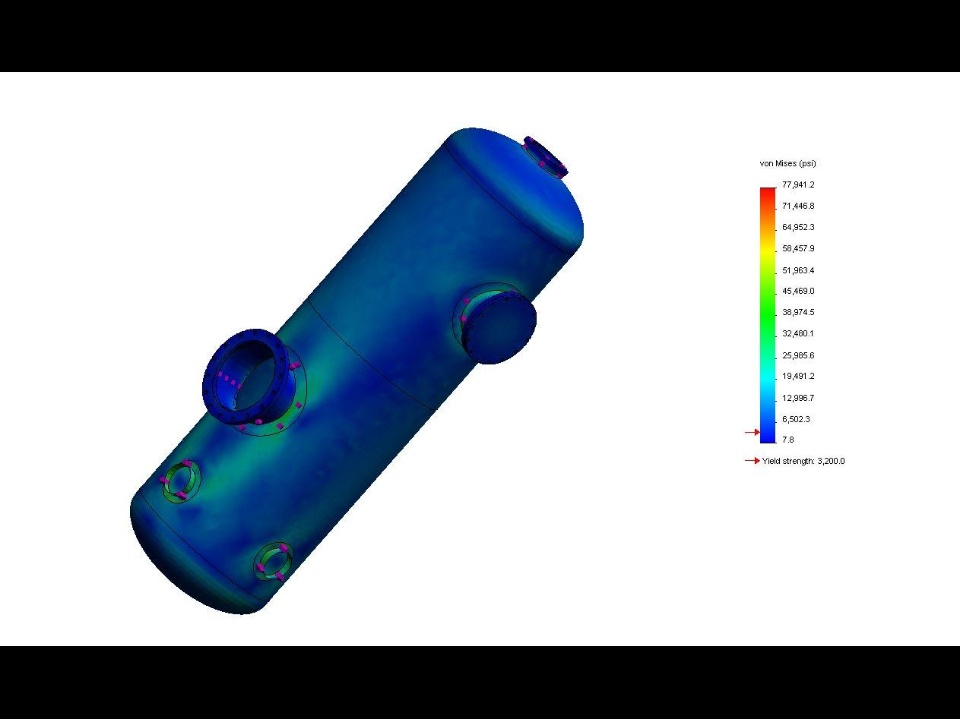Click the 64,952.3 legend label
Viewport: 960px width, 719px height.
coord(798,227)
